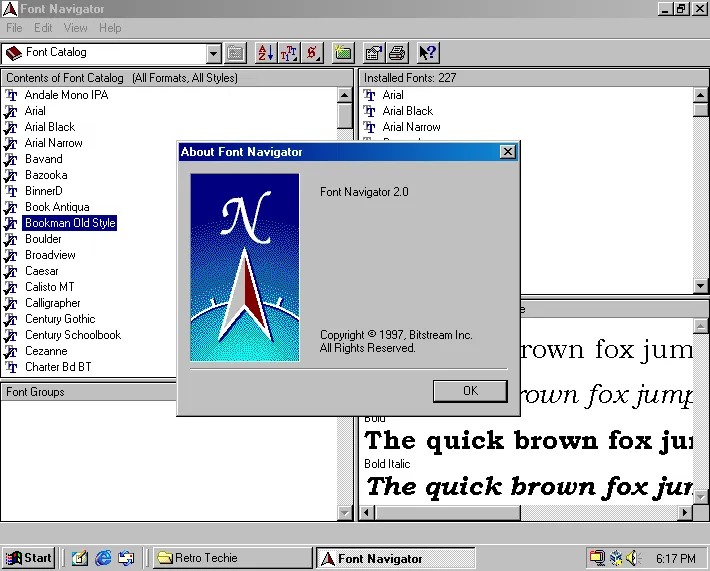Open the Help menu
This screenshot has width=710, height=571.
tap(110, 28)
